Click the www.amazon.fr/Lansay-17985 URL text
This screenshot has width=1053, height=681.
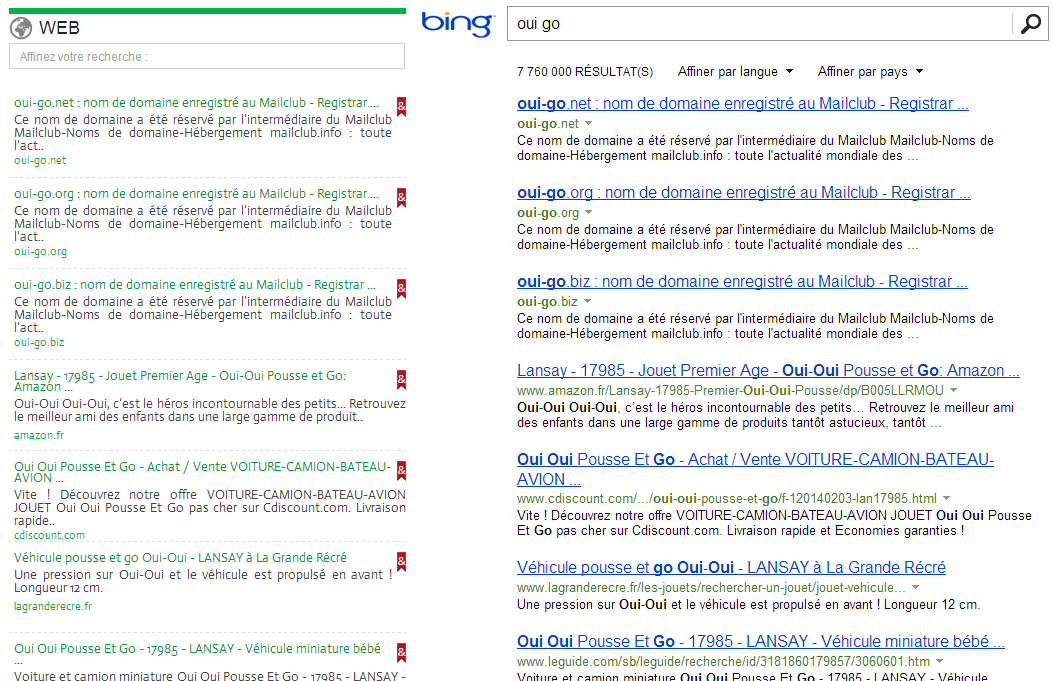pos(730,391)
